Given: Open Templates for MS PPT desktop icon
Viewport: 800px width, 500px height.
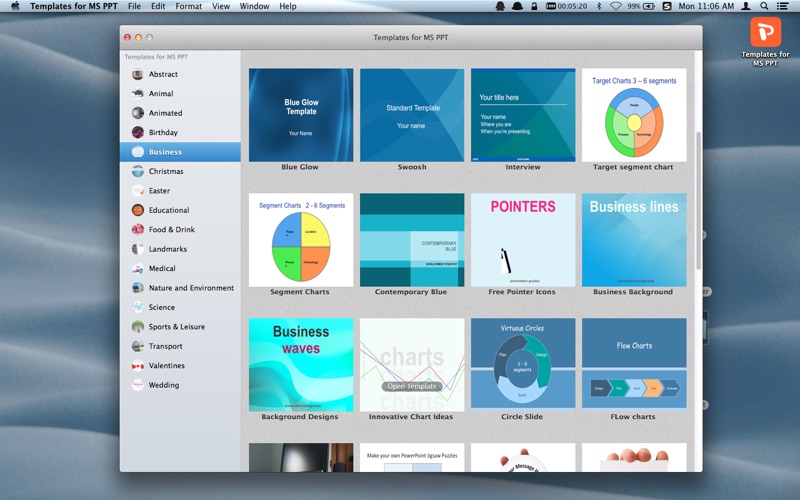Looking at the screenshot, I should click(765, 41).
